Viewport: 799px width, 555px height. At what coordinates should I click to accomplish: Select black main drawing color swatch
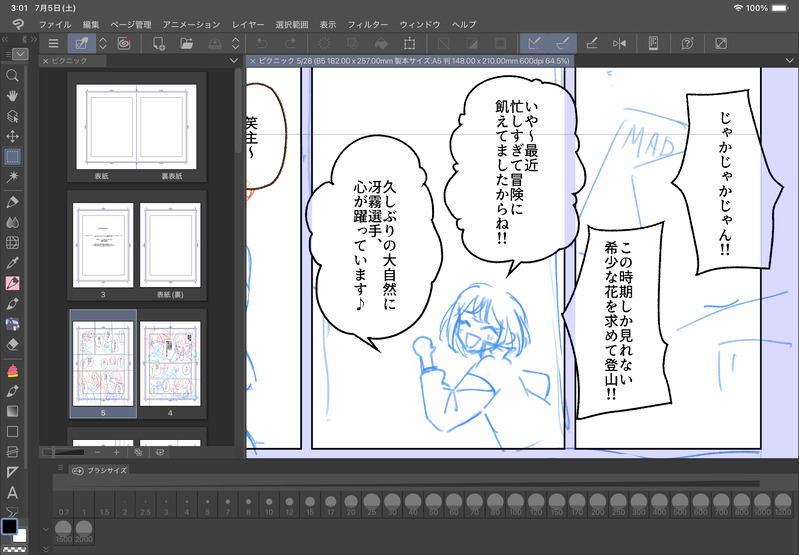[x=9, y=526]
